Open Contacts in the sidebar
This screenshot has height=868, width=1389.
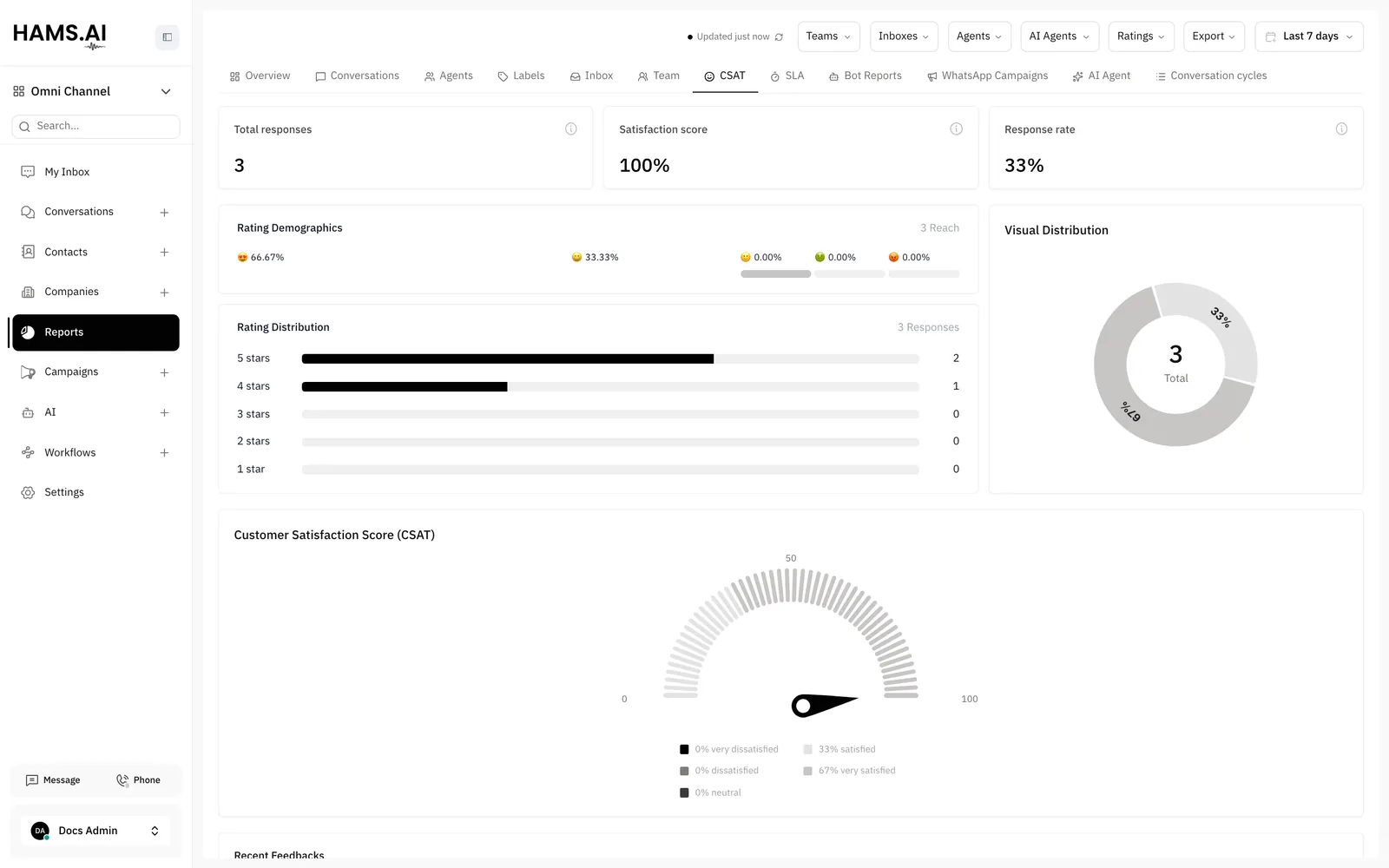click(66, 253)
